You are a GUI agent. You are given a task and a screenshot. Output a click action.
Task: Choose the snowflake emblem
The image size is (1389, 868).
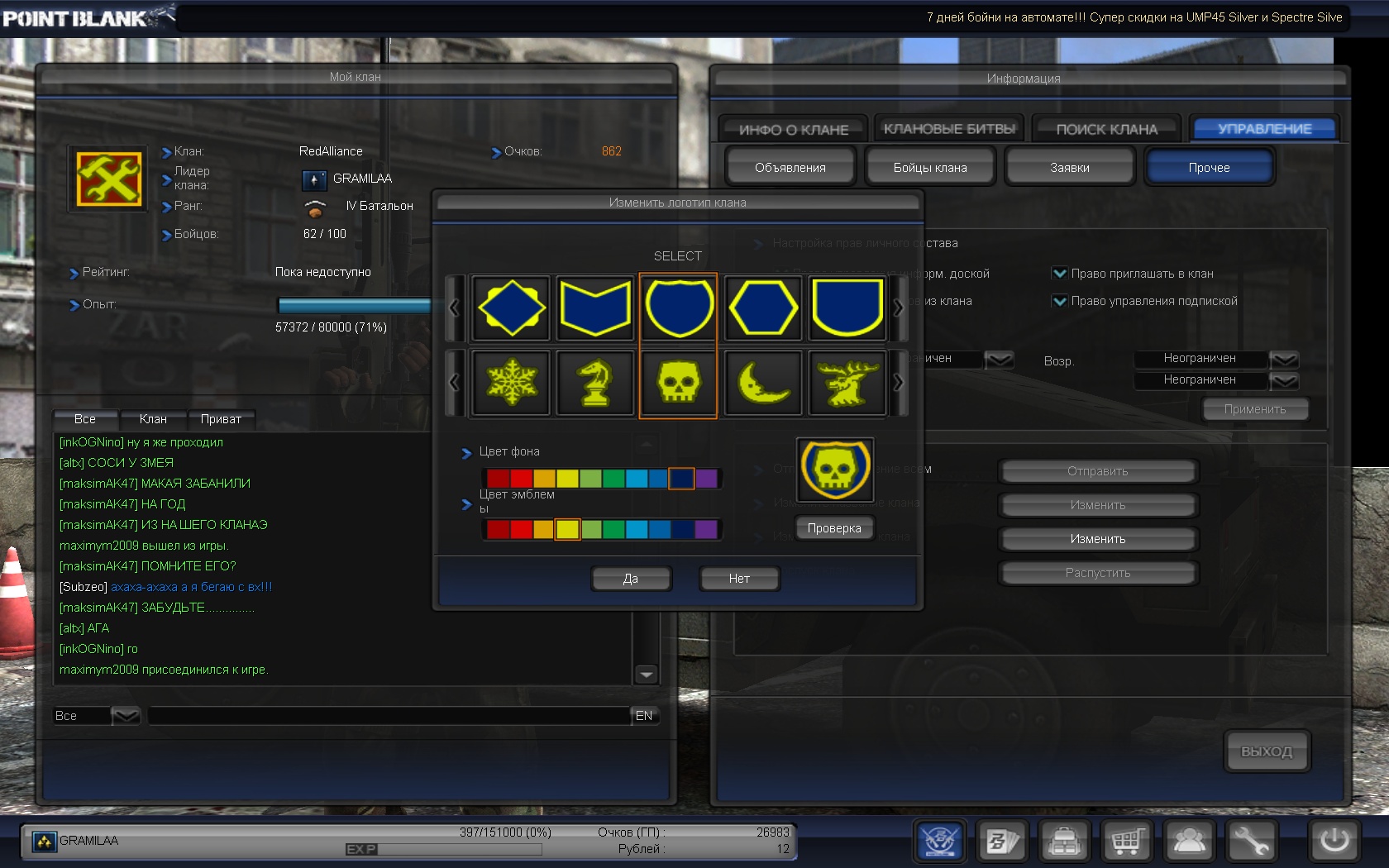[x=511, y=383]
